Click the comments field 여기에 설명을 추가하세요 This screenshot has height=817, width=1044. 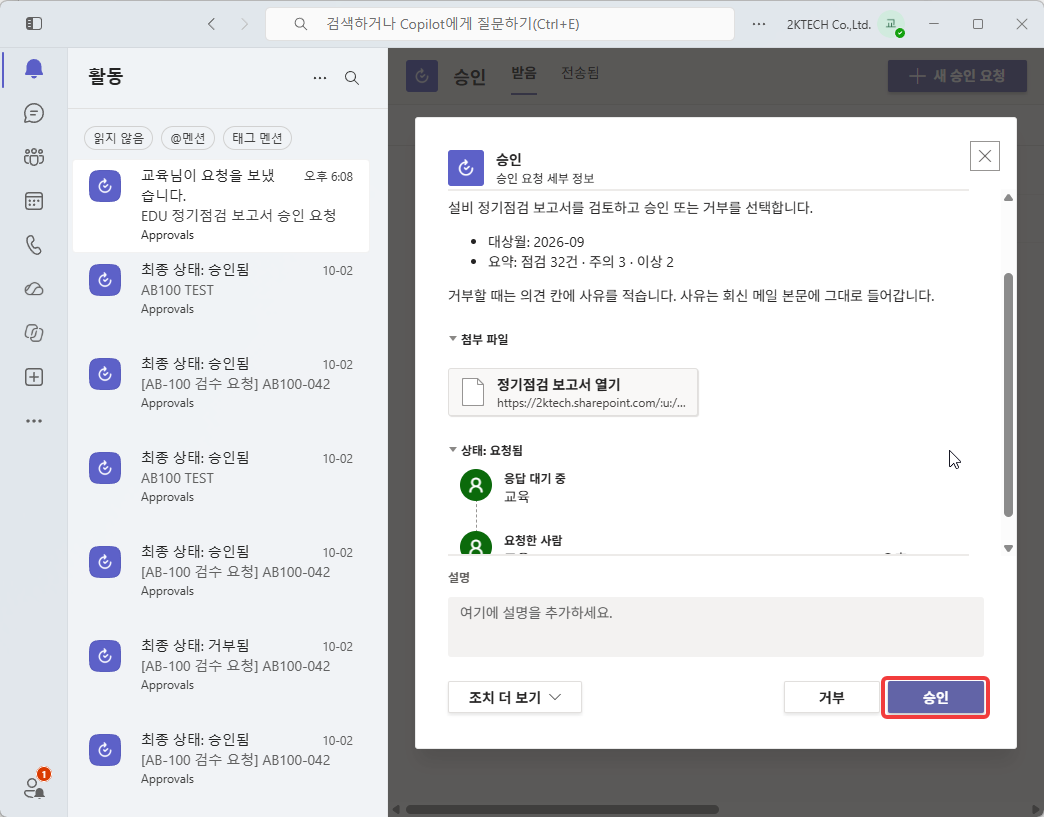click(x=716, y=627)
